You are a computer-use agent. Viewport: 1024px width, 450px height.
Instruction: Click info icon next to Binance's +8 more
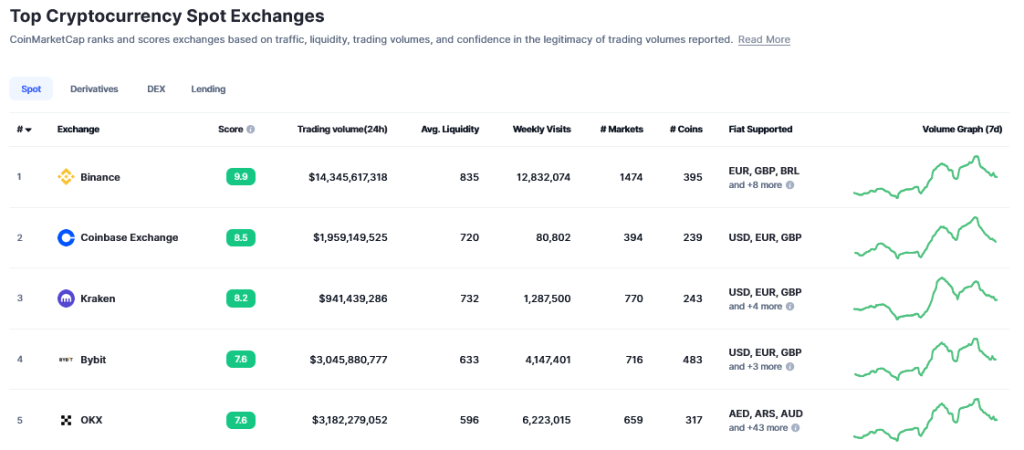pos(790,185)
